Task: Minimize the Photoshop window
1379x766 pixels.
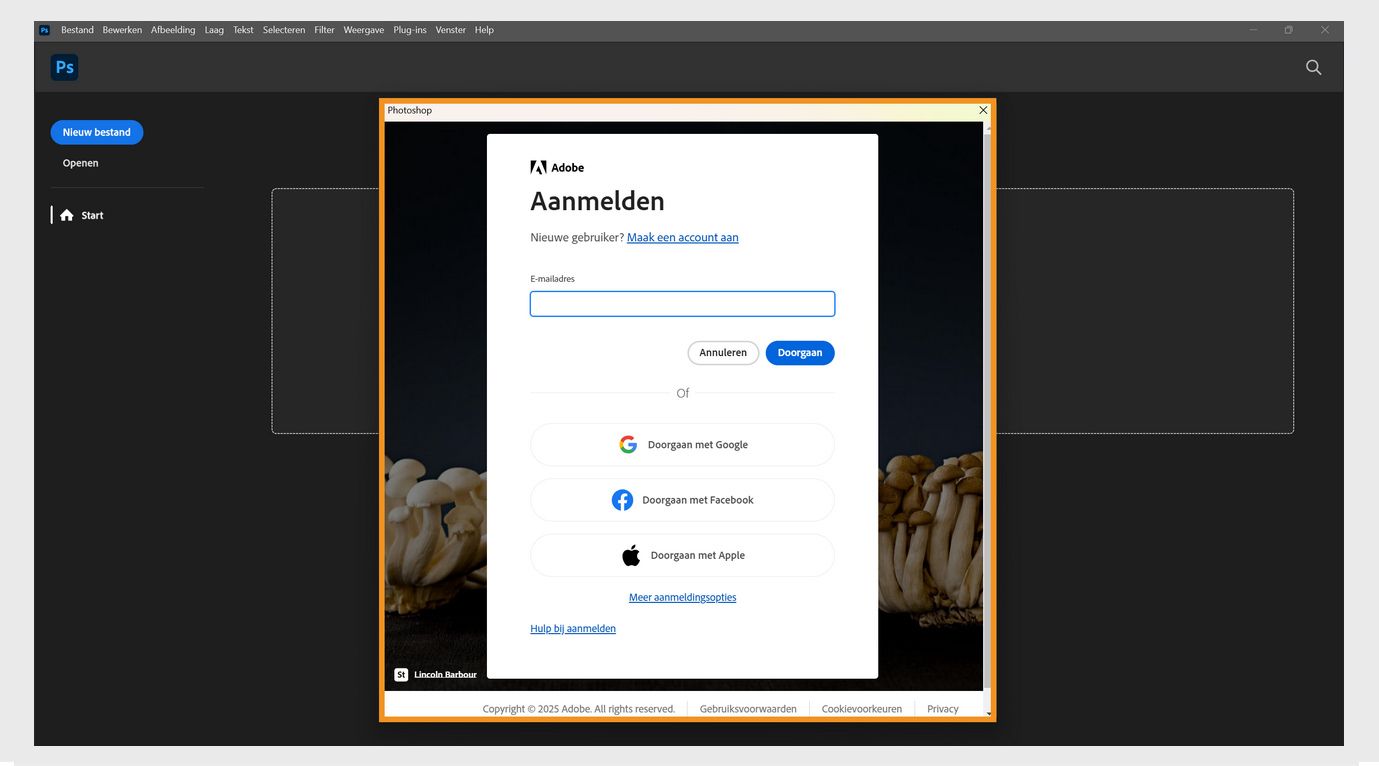Action: pyautogui.click(x=1253, y=30)
